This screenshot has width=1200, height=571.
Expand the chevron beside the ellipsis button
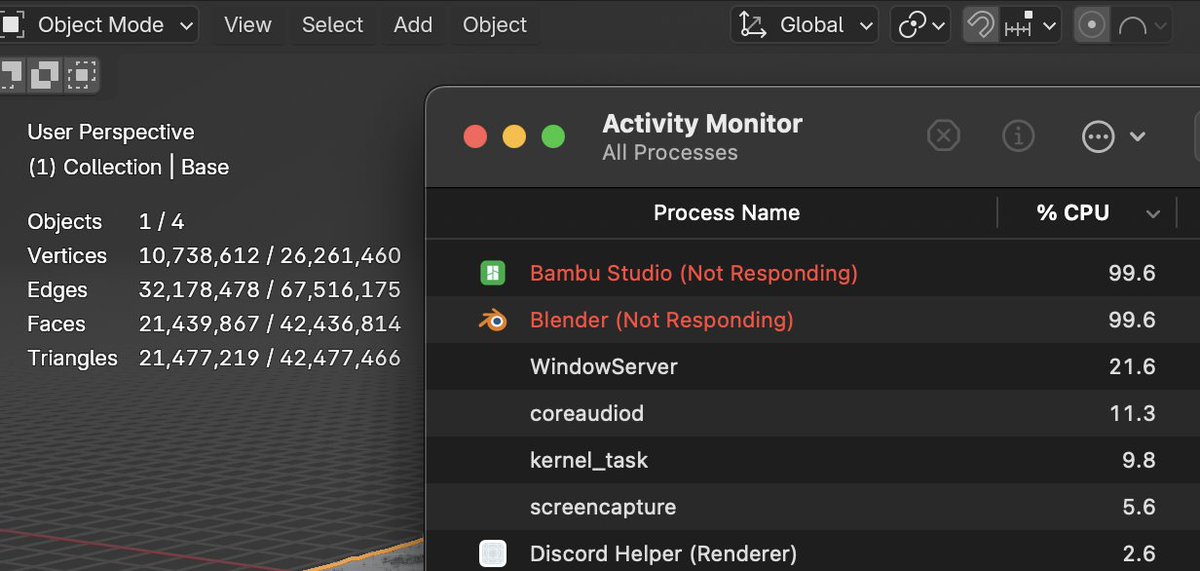[1138, 136]
